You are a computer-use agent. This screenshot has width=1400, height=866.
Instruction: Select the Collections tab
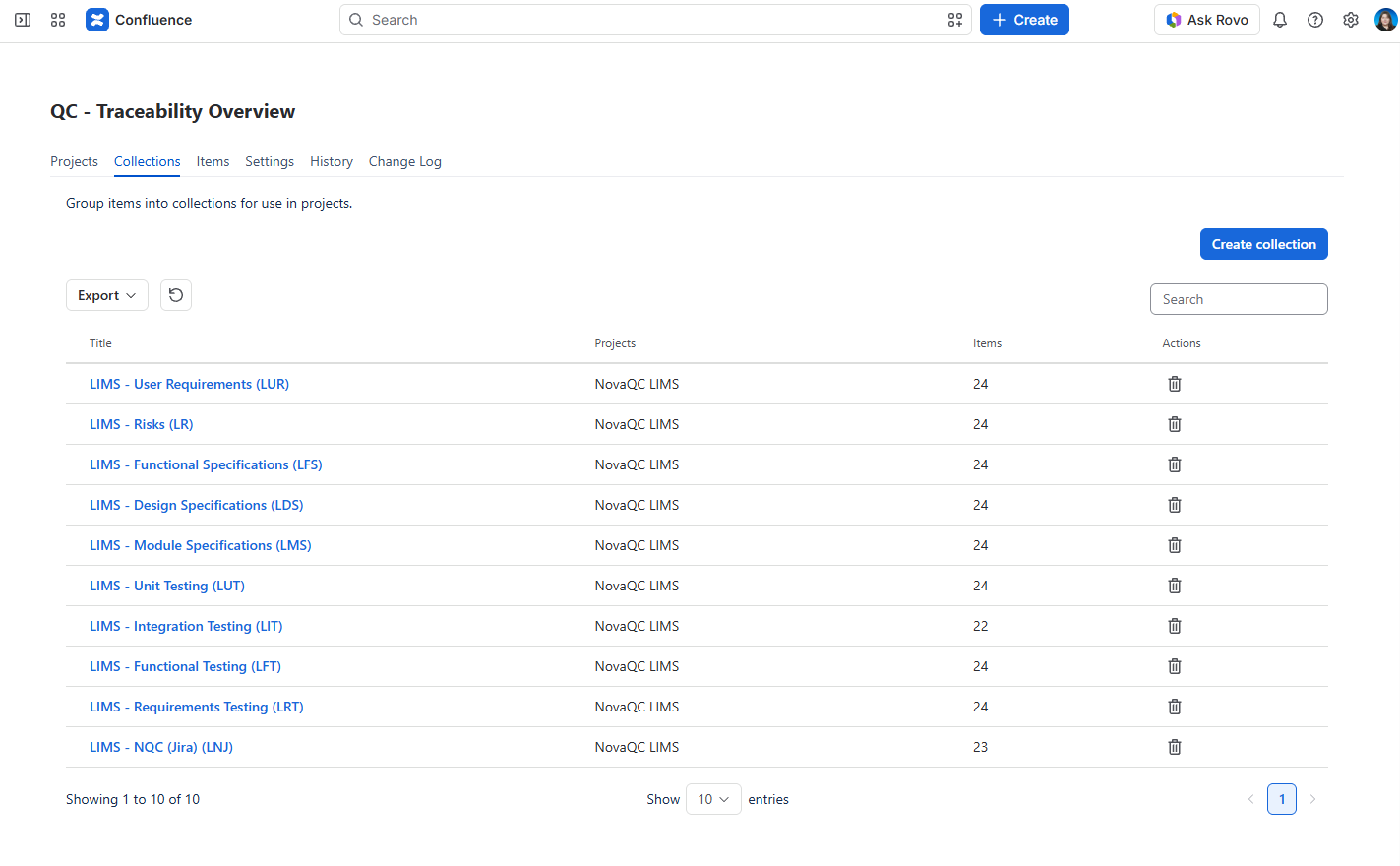148,161
